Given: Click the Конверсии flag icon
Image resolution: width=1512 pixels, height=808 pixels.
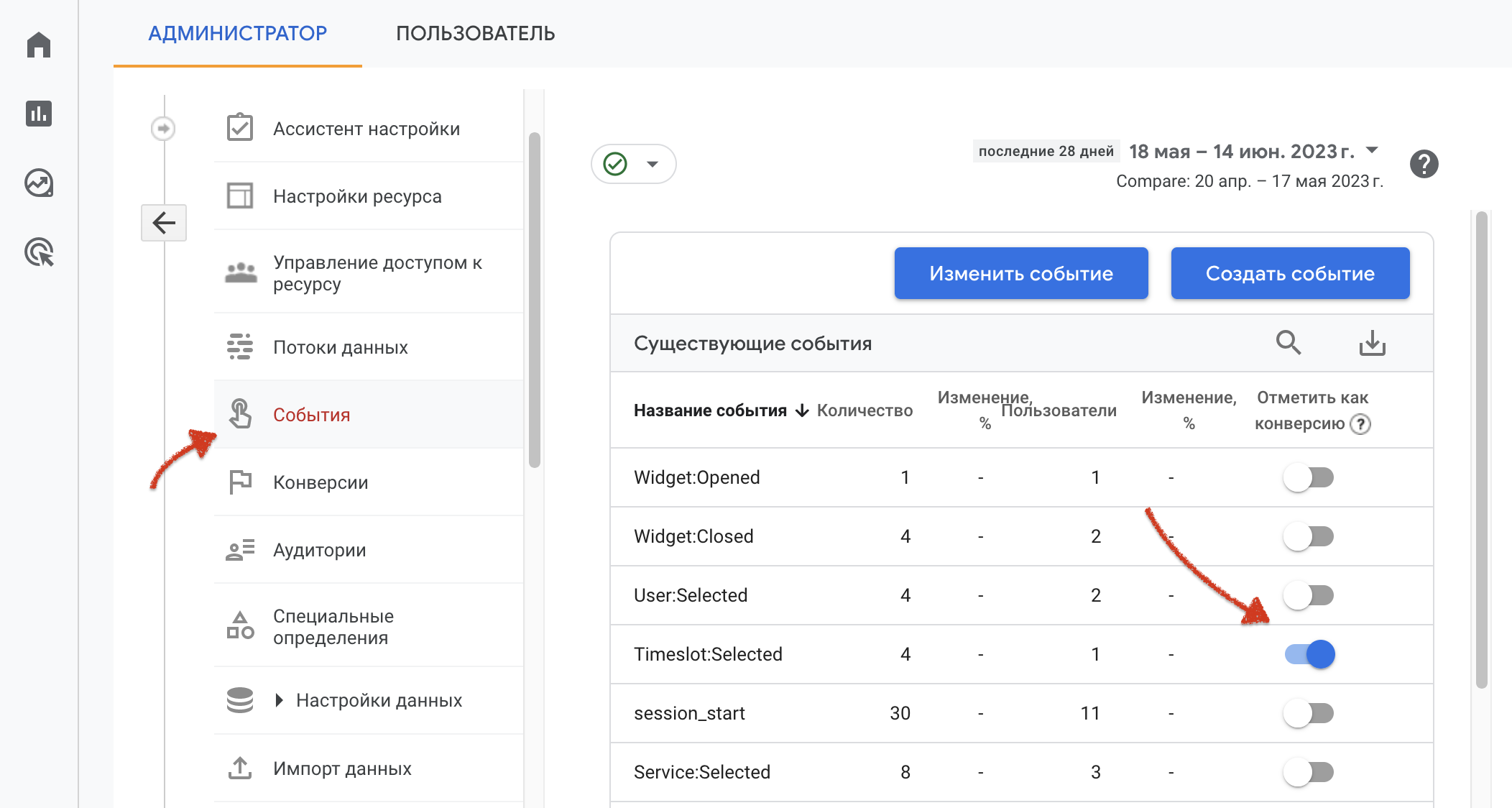Looking at the screenshot, I should coord(240,482).
